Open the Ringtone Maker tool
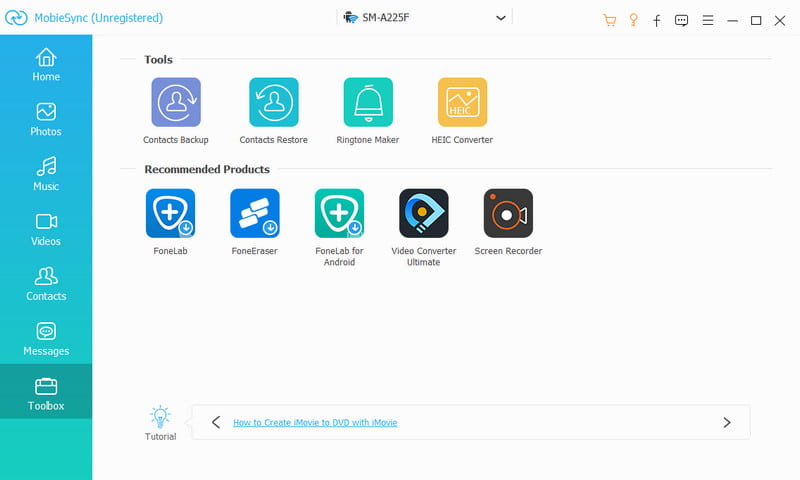The image size is (800, 480). click(x=368, y=102)
